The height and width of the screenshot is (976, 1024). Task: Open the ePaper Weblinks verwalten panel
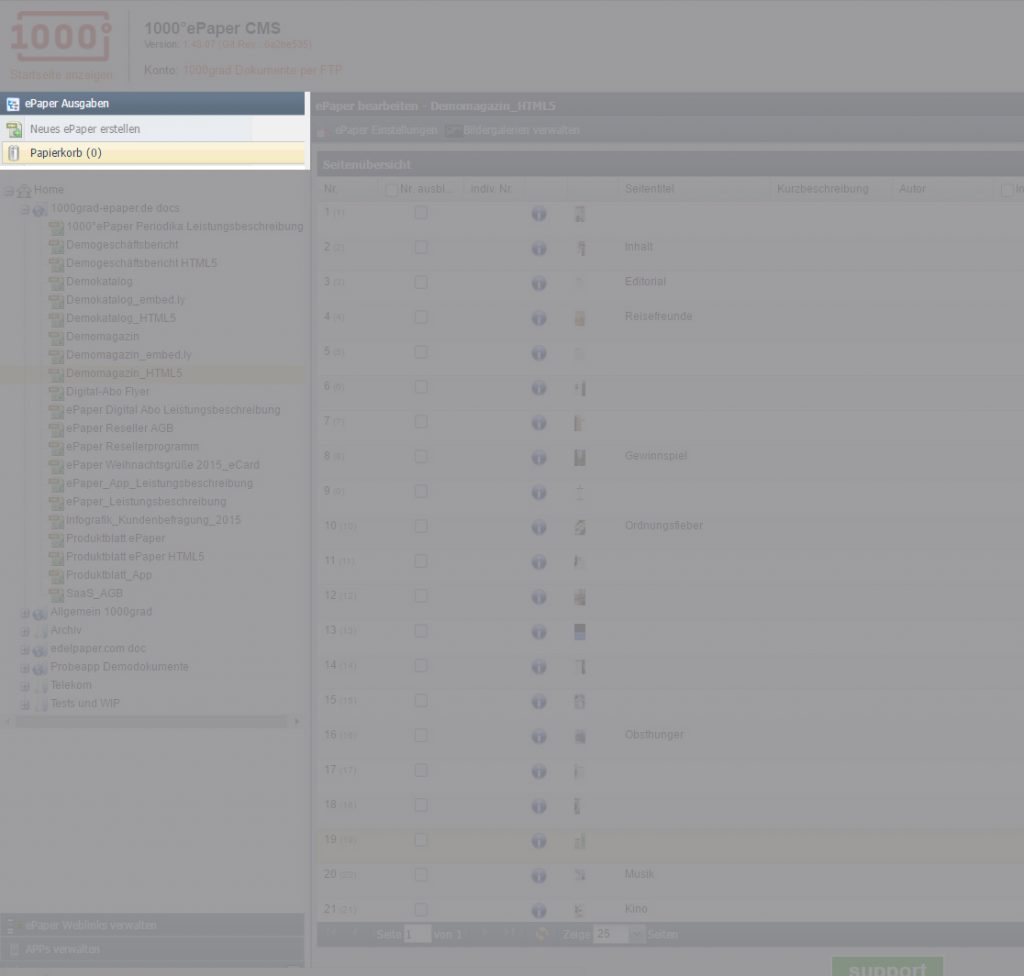(152, 925)
